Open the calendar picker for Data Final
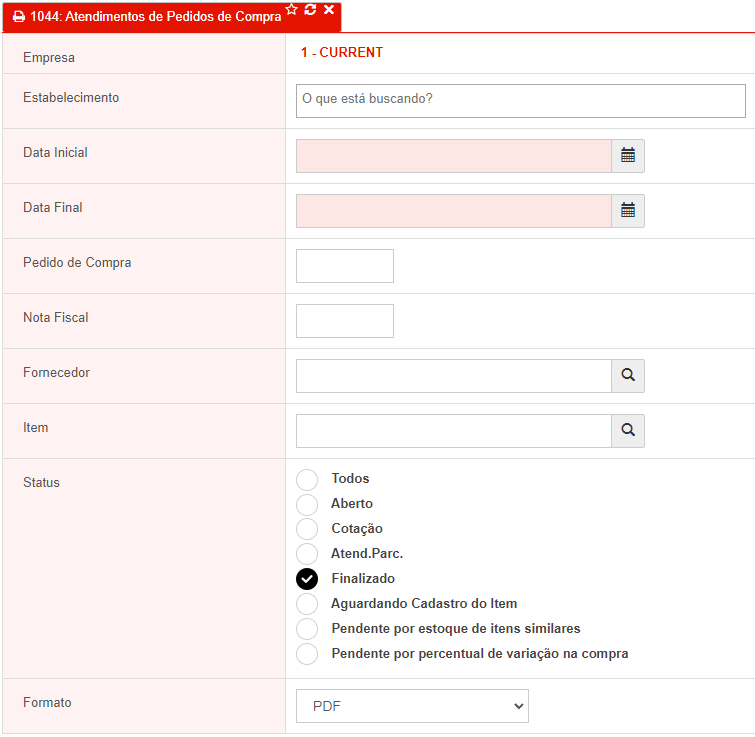Screen dimensions: 755x737 click(x=628, y=211)
